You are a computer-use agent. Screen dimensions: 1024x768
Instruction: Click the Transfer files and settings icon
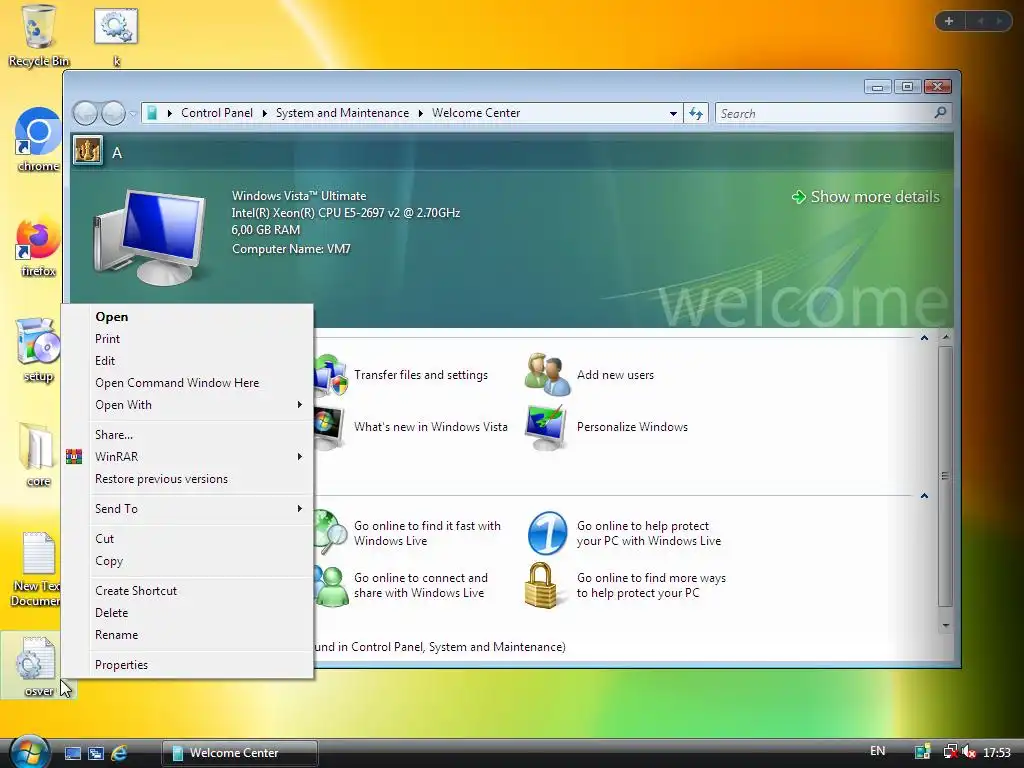pos(330,376)
